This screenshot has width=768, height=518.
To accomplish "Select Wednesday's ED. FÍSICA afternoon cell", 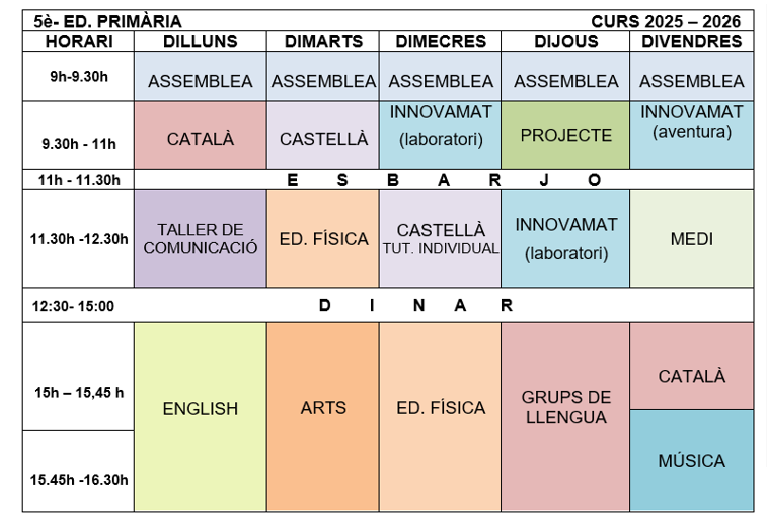I will 440,408.
